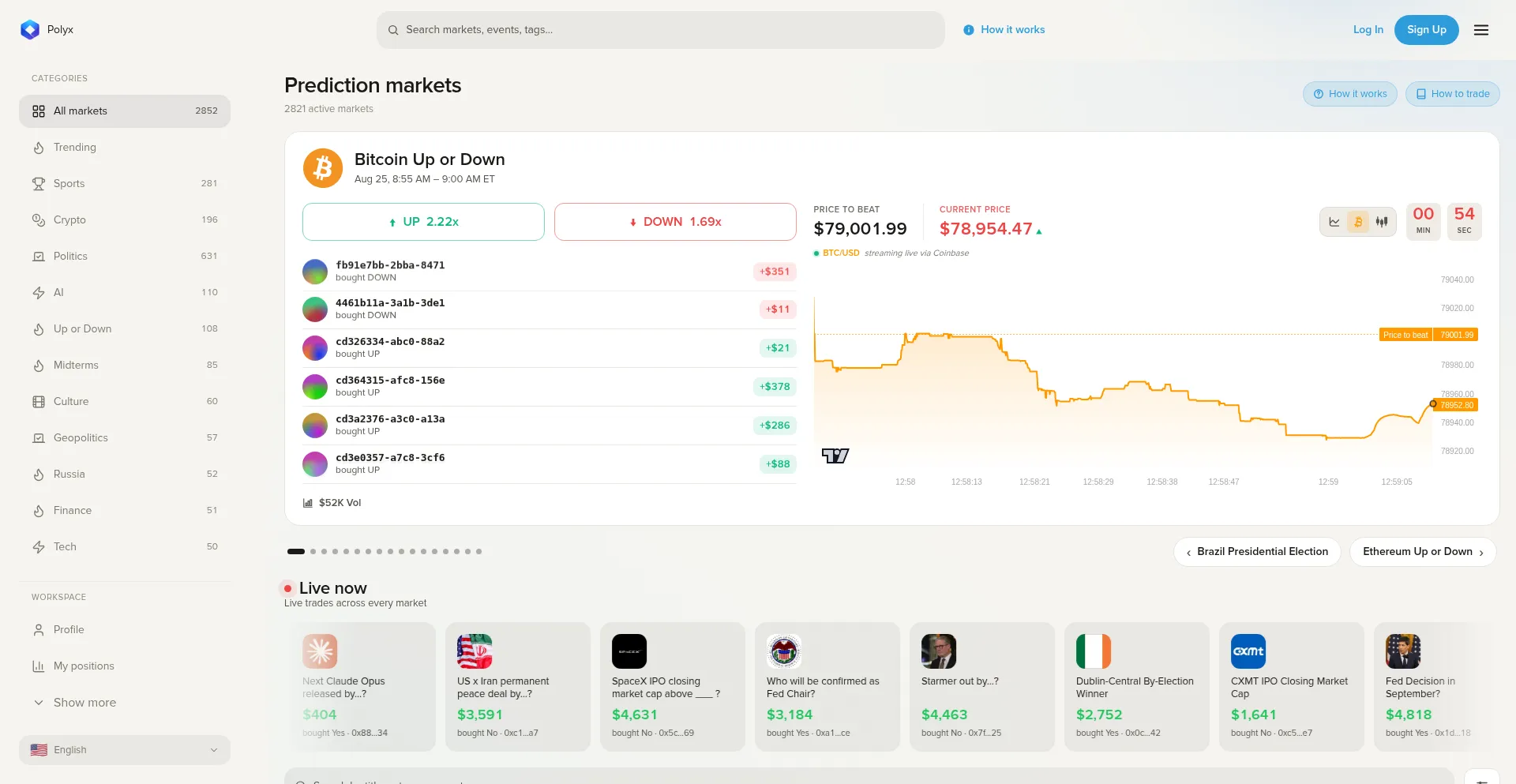Image resolution: width=1516 pixels, height=784 pixels.
Task: Open the Crypto category
Action: pyautogui.click(x=125, y=220)
